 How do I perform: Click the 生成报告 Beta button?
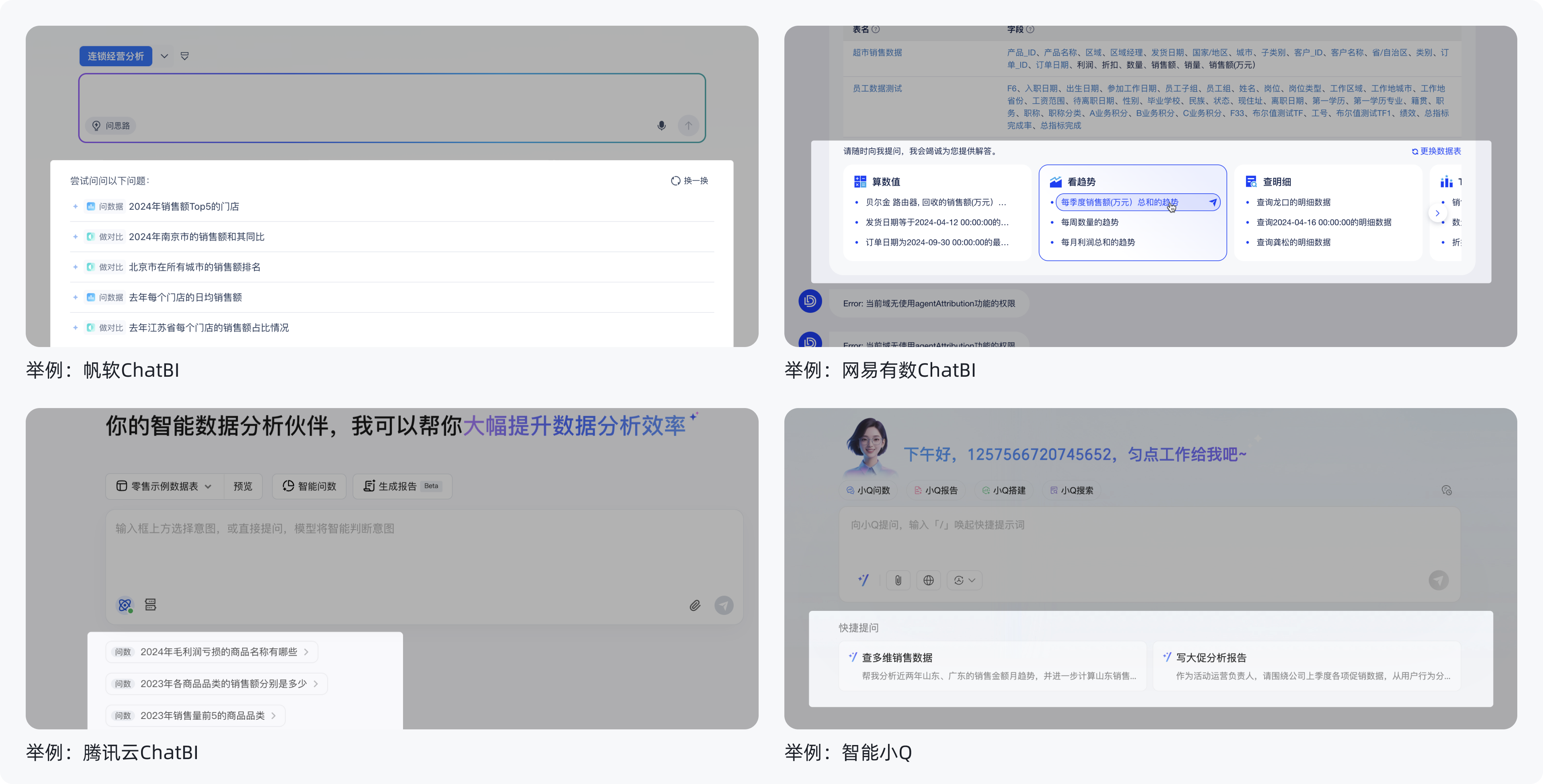pos(403,486)
